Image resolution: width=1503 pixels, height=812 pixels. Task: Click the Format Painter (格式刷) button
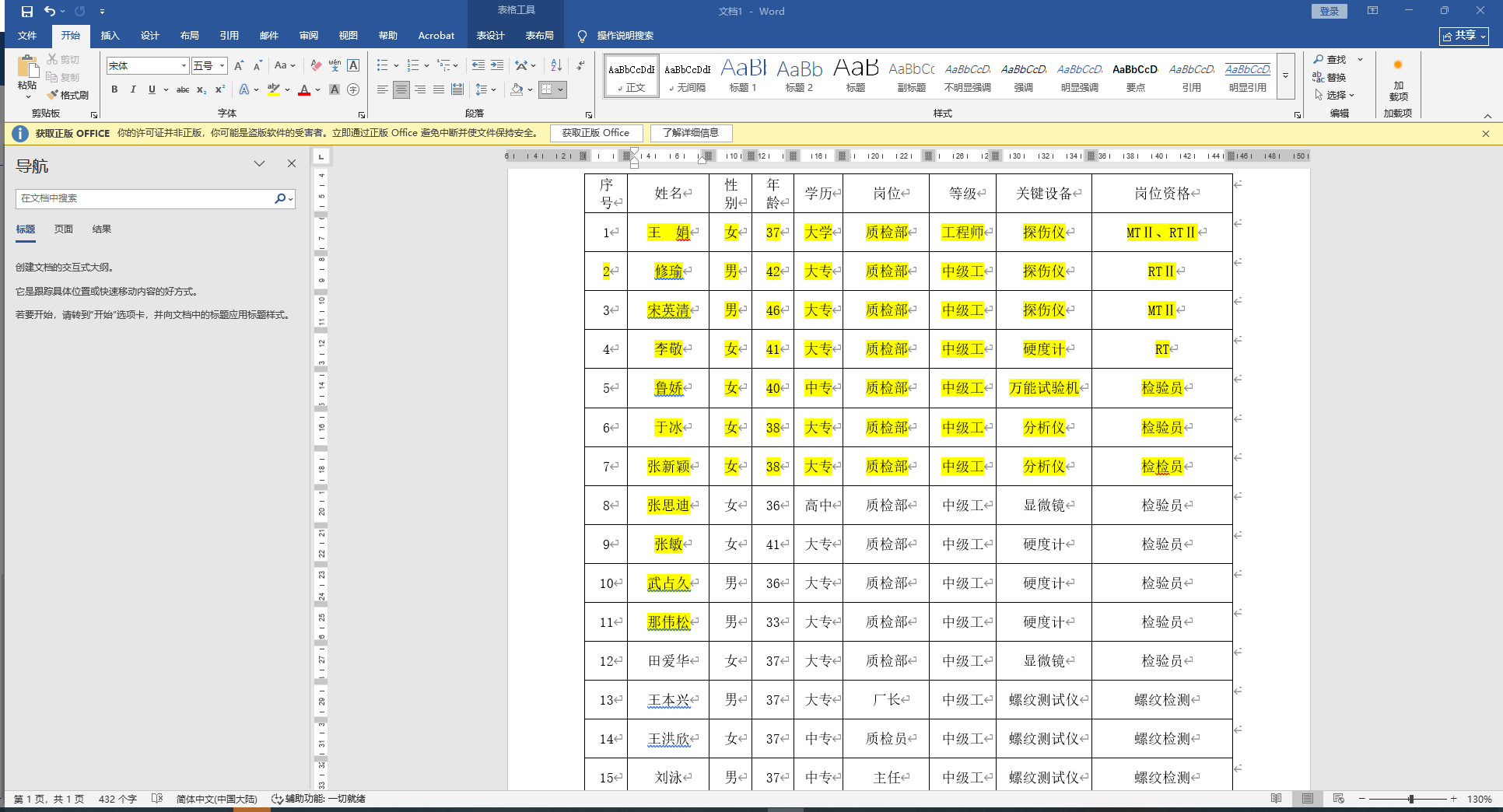click(x=68, y=95)
